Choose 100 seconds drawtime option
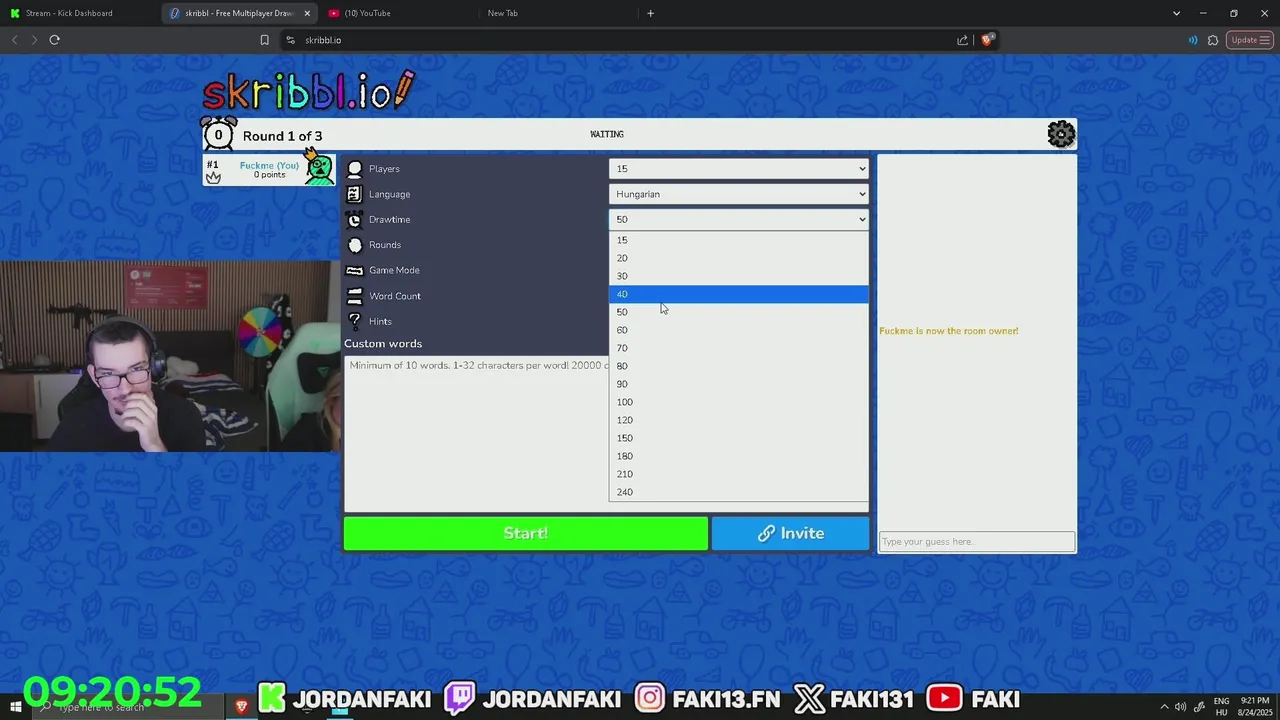The height and width of the screenshot is (720, 1280). pos(738,402)
